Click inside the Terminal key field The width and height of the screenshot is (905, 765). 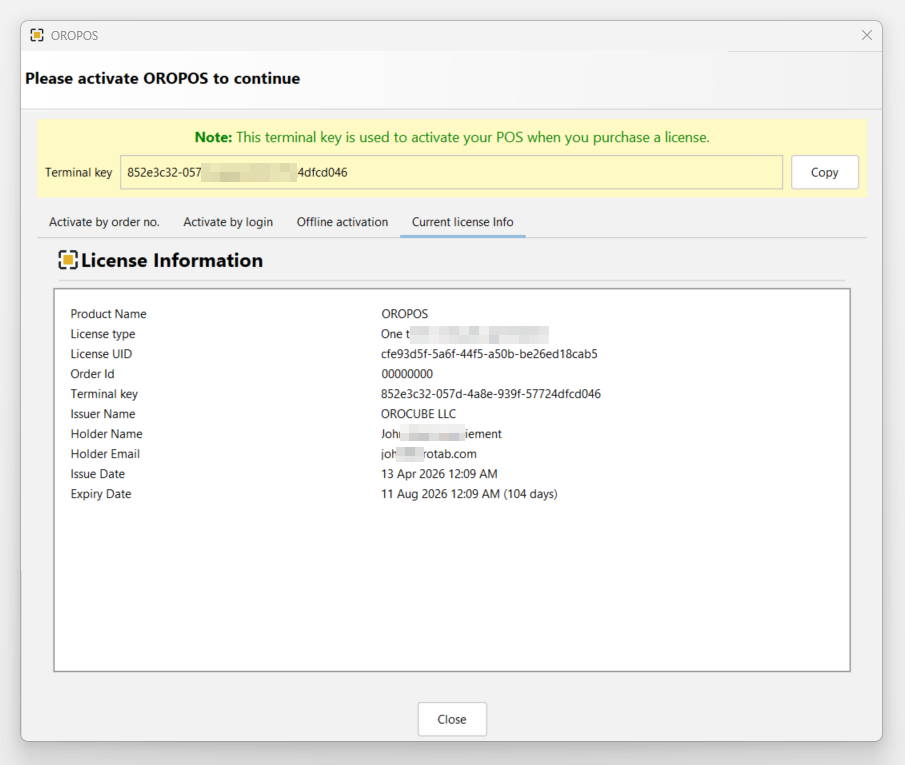click(x=451, y=172)
